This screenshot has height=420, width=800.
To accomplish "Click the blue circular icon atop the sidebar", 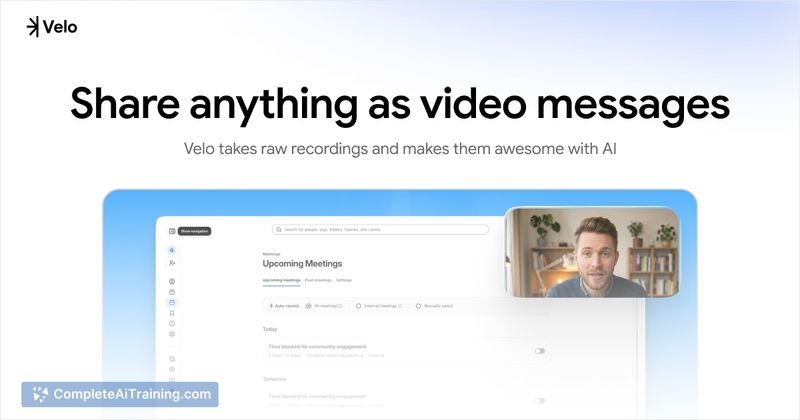I will tap(172, 250).
